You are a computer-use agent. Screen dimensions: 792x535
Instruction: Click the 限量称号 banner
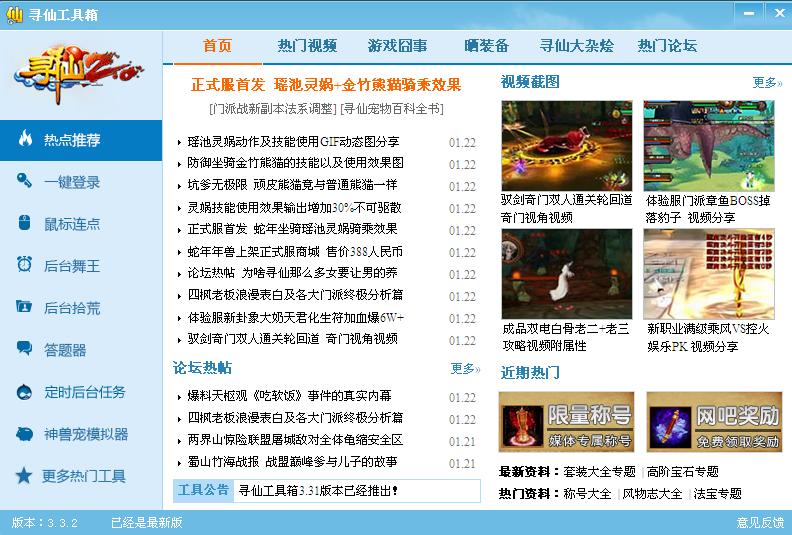coord(566,422)
